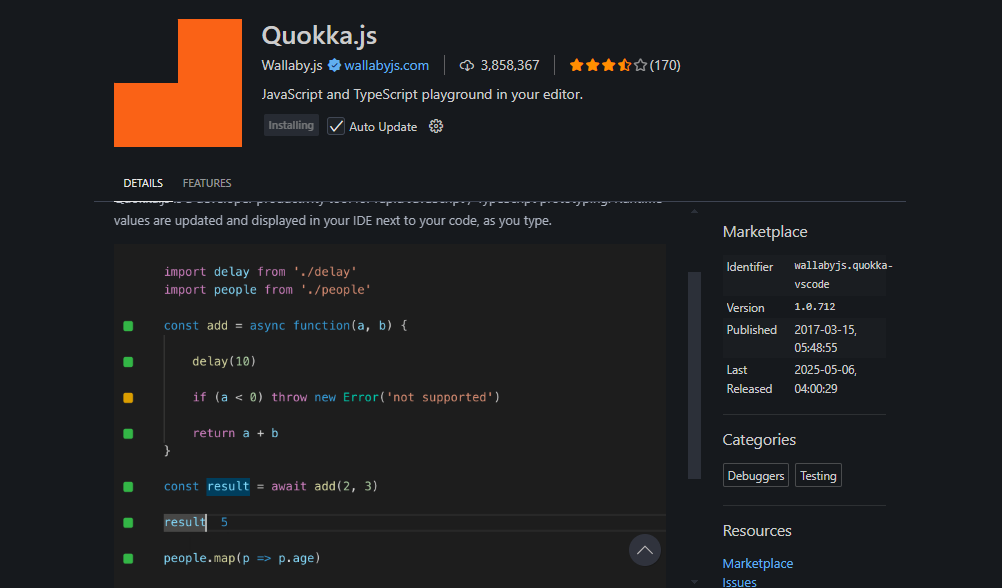Select the Testing category tag

coord(818,476)
